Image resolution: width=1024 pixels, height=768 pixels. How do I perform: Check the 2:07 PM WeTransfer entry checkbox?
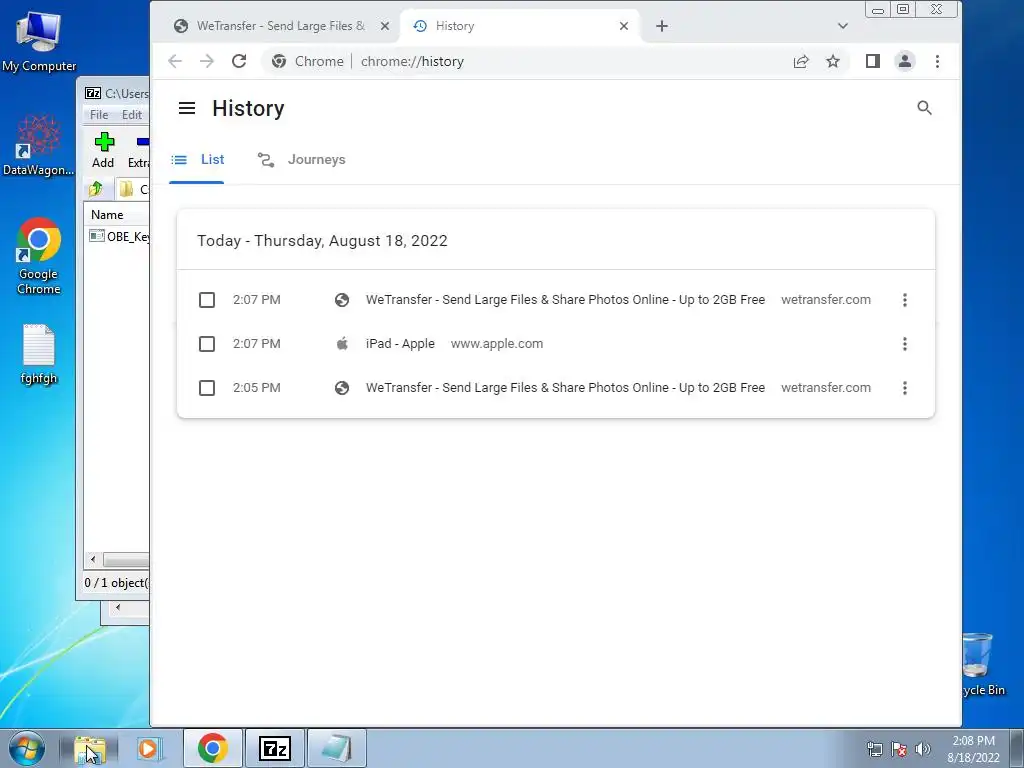click(x=206, y=300)
